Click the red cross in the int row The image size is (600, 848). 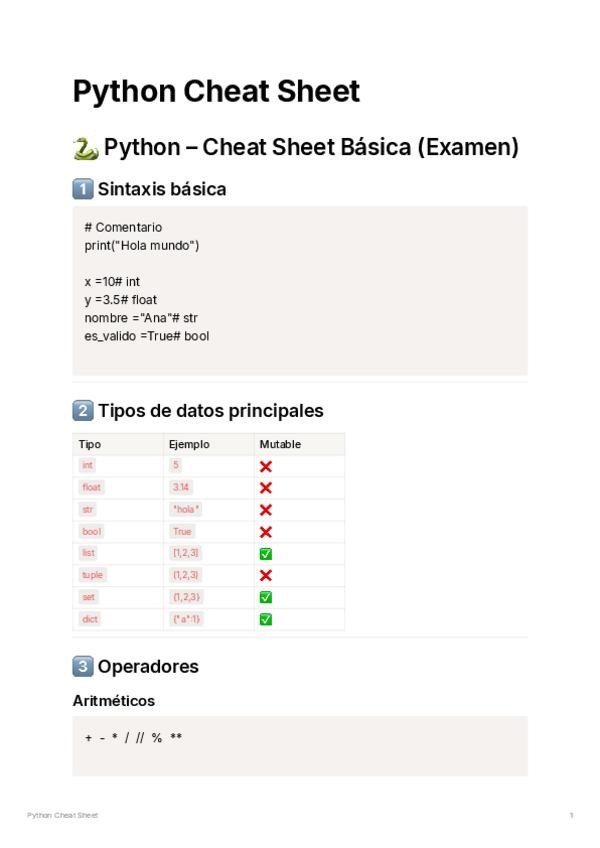click(266, 466)
